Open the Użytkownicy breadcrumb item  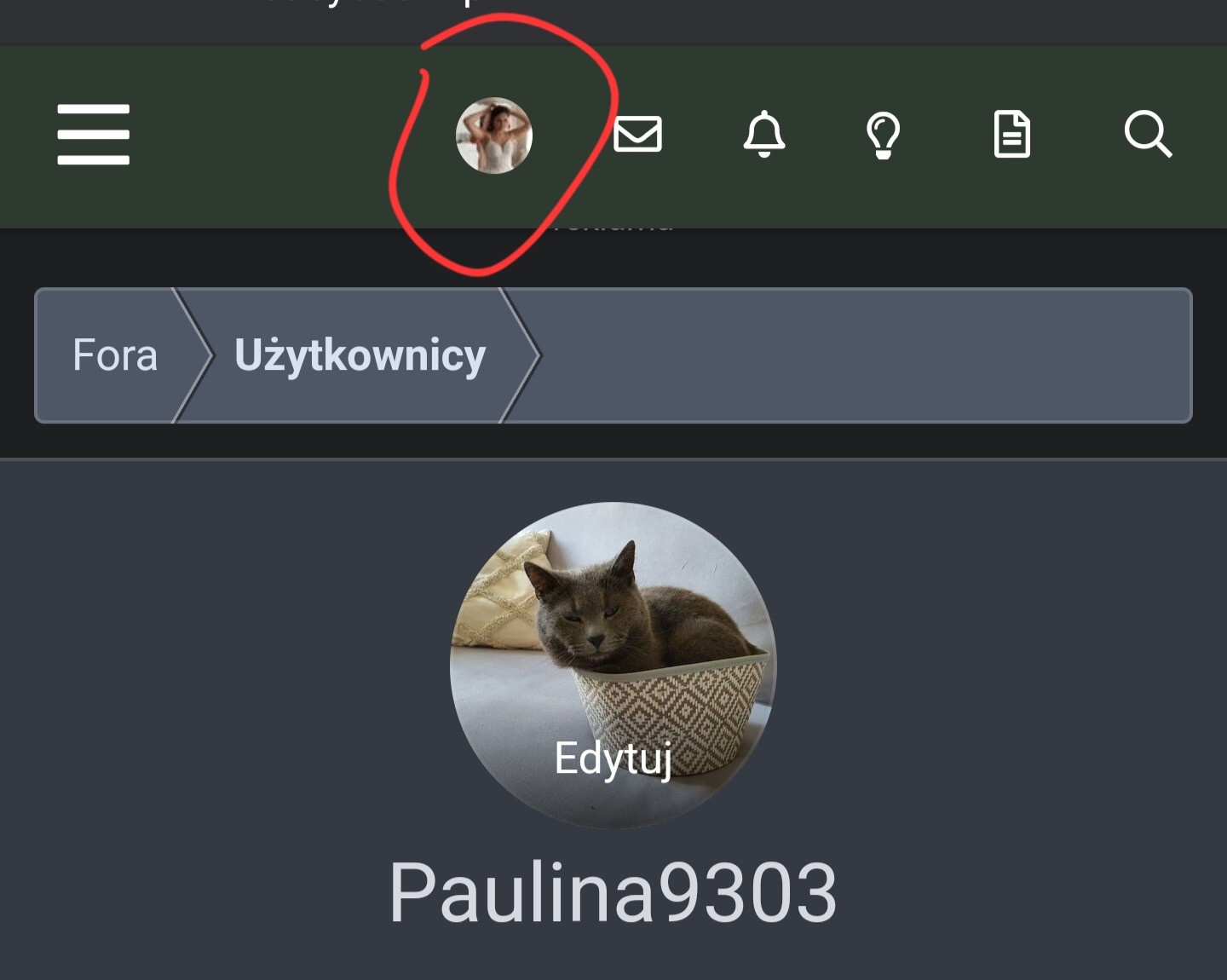click(360, 355)
